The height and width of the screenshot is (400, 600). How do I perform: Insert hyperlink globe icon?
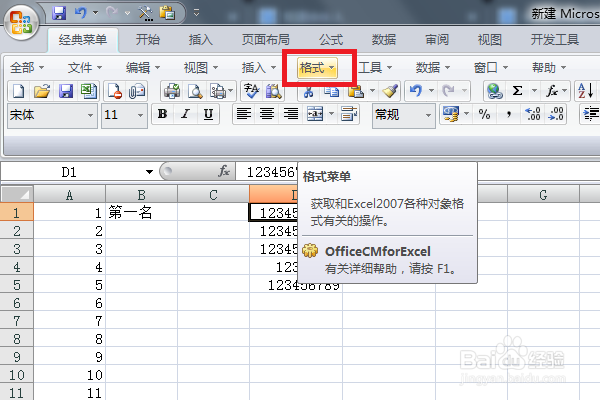[494, 91]
